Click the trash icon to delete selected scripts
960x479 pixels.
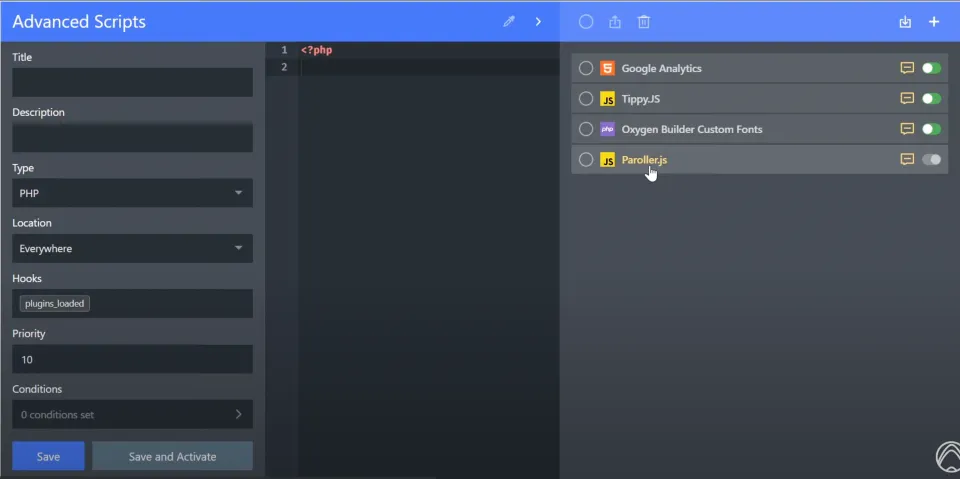pos(644,21)
